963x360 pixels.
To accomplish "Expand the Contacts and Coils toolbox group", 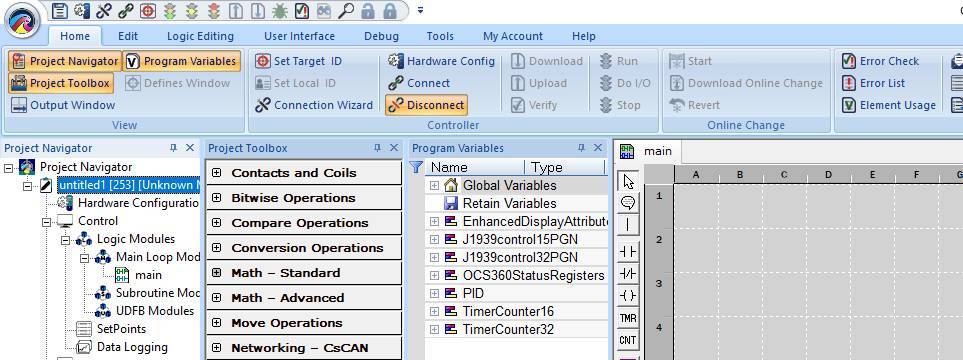I will tap(216, 173).
